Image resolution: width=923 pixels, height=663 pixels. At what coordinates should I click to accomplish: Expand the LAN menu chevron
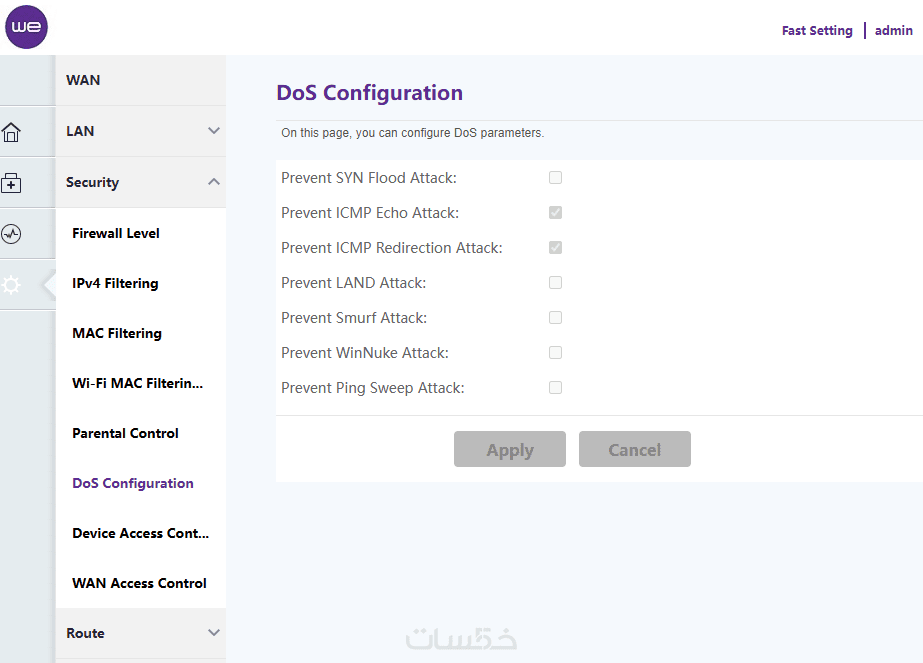click(x=213, y=131)
